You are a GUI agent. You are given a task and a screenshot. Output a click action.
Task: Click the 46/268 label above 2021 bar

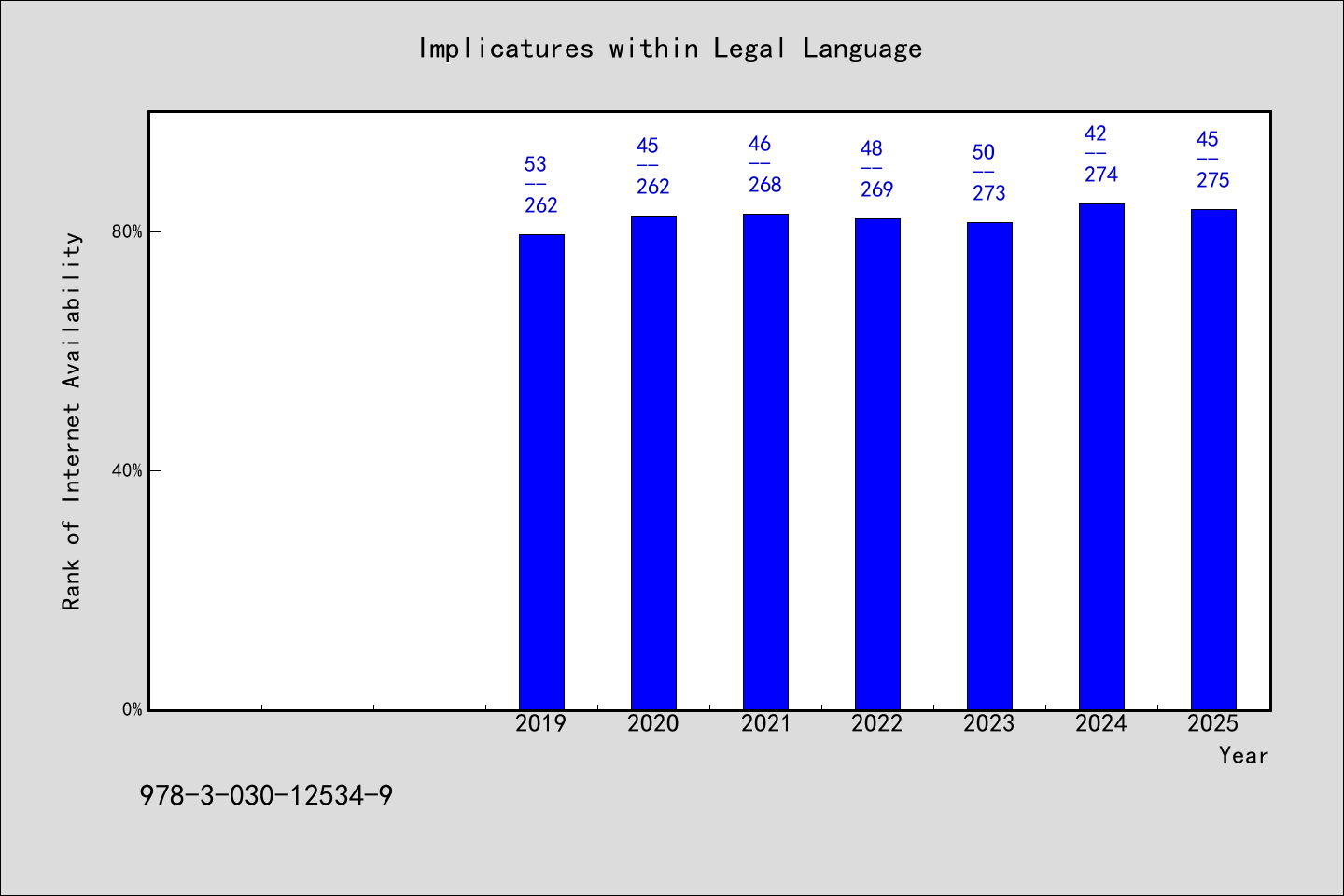pyautogui.click(x=765, y=164)
